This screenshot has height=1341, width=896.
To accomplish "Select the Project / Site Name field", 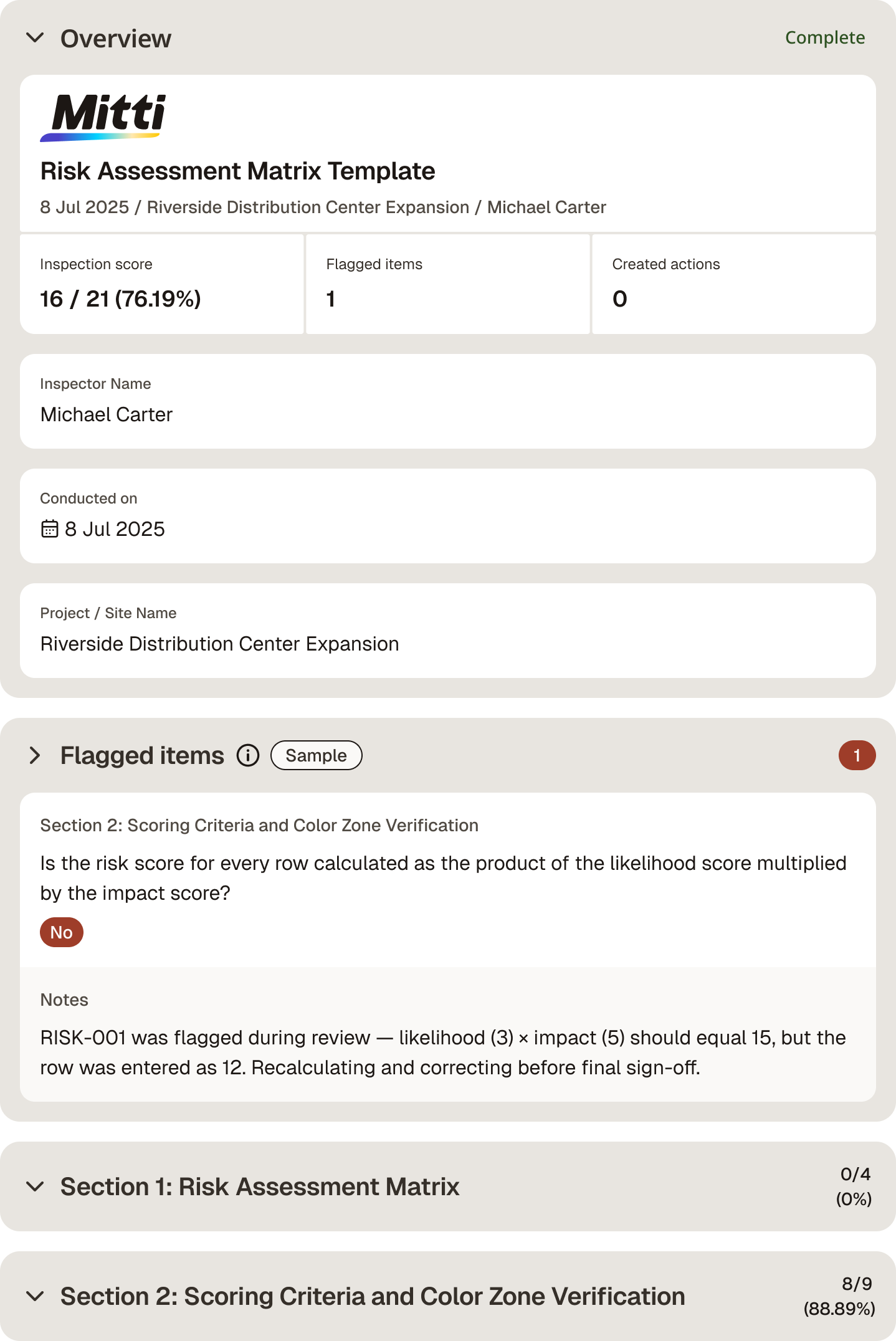I will point(448,631).
